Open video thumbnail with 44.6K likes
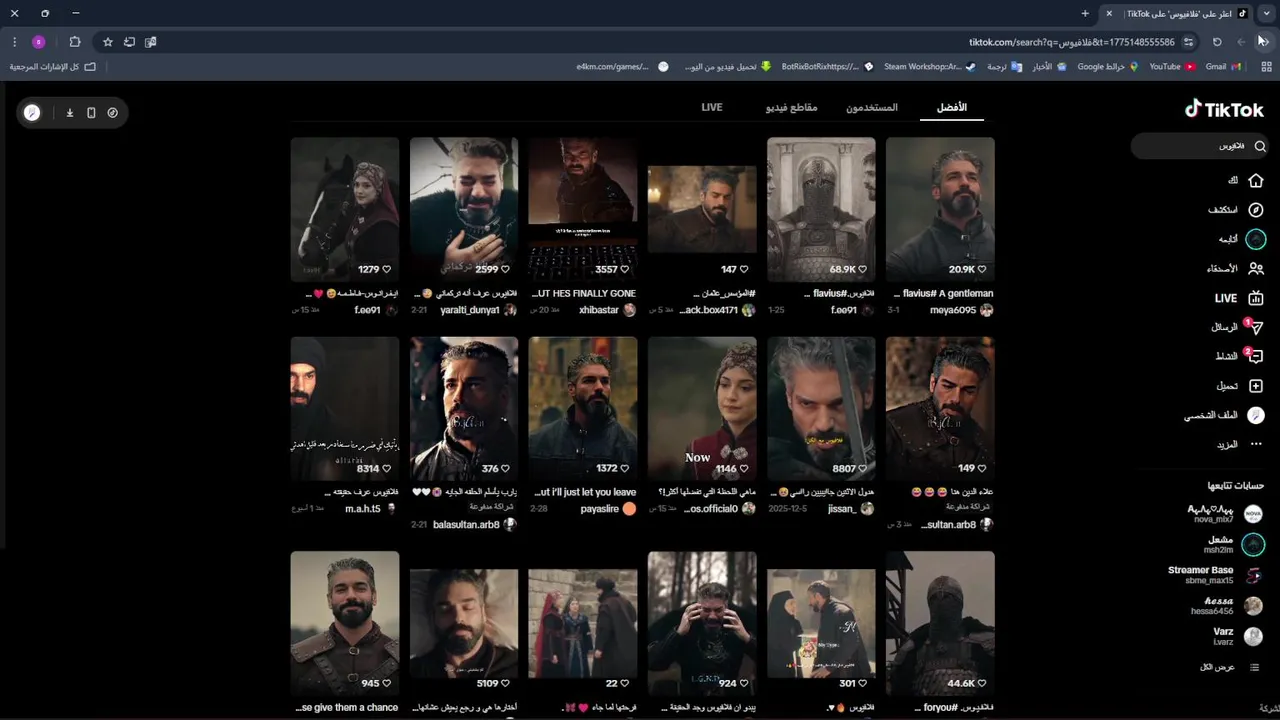Image resolution: width=1280 pixels, height=720 pixels. 940,623
